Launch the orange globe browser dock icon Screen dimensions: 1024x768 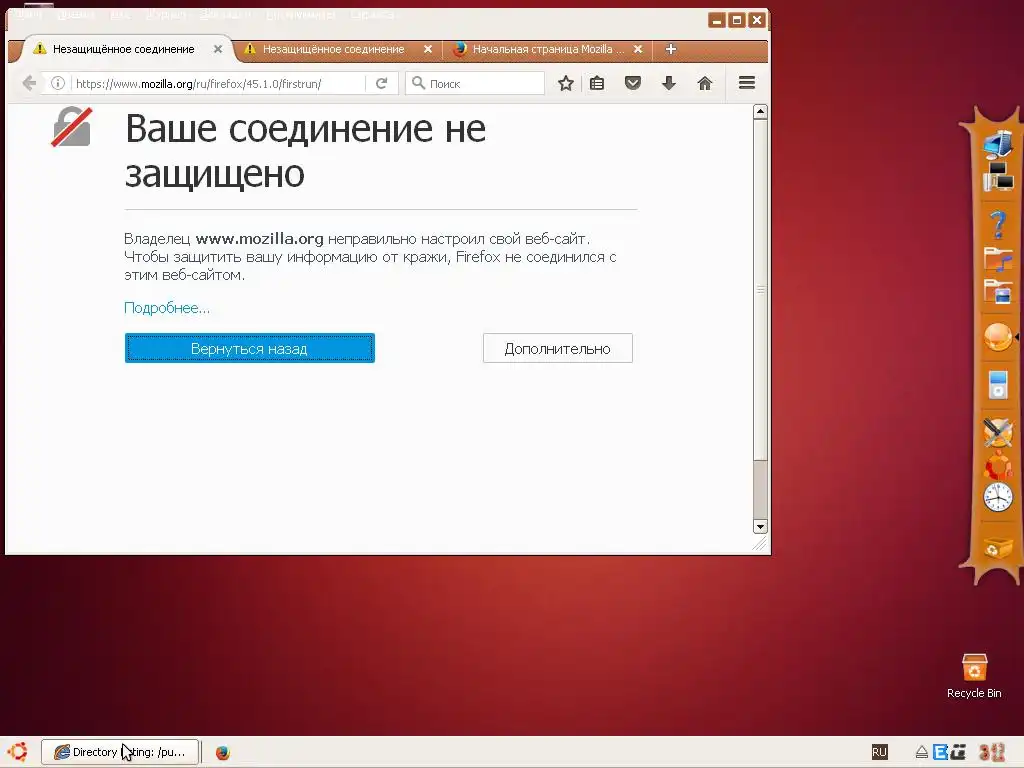tap(997, 338)
